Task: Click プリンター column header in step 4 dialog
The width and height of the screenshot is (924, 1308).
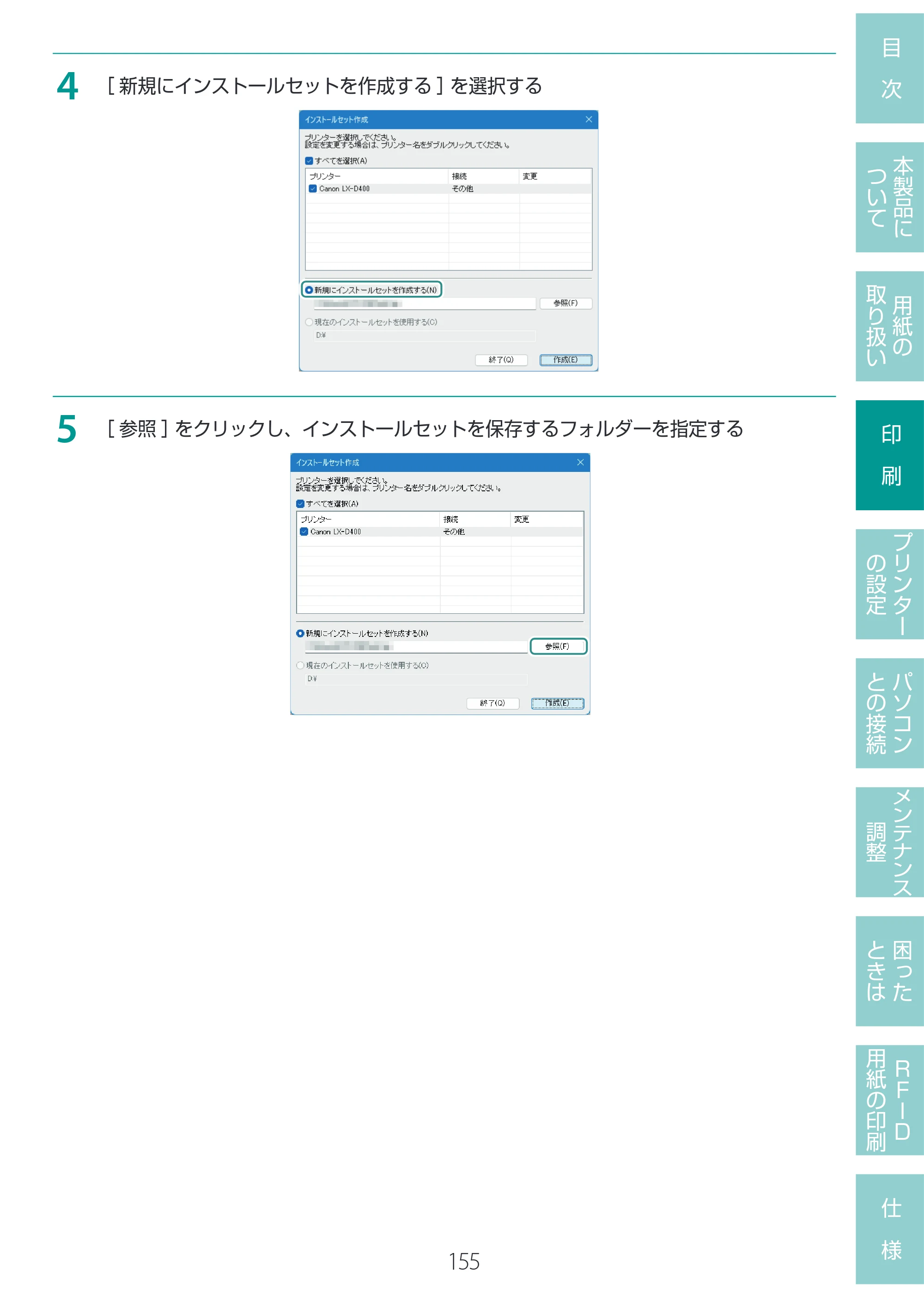Action: (377, 177)
